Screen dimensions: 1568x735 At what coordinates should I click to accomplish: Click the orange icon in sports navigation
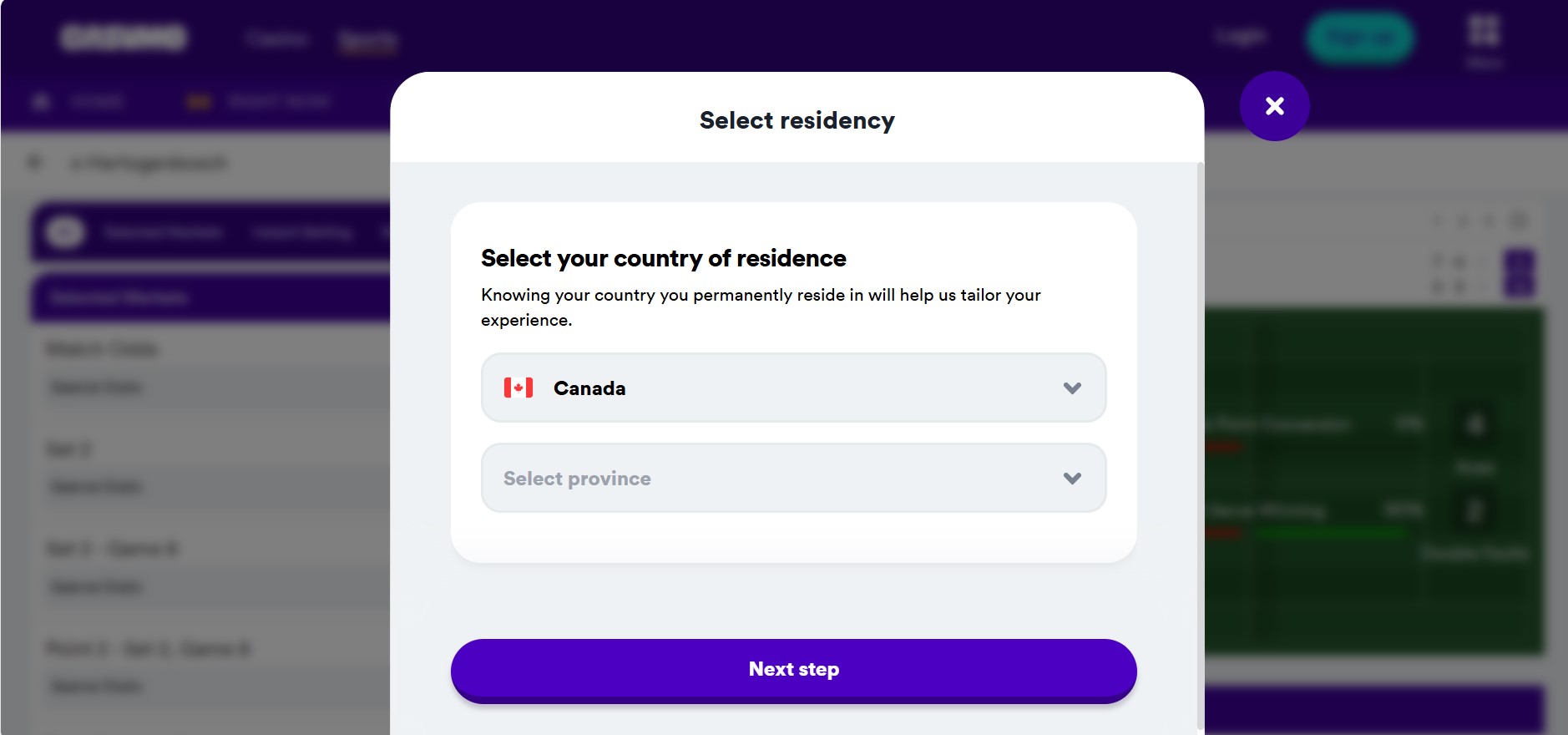tap(199, 102)
